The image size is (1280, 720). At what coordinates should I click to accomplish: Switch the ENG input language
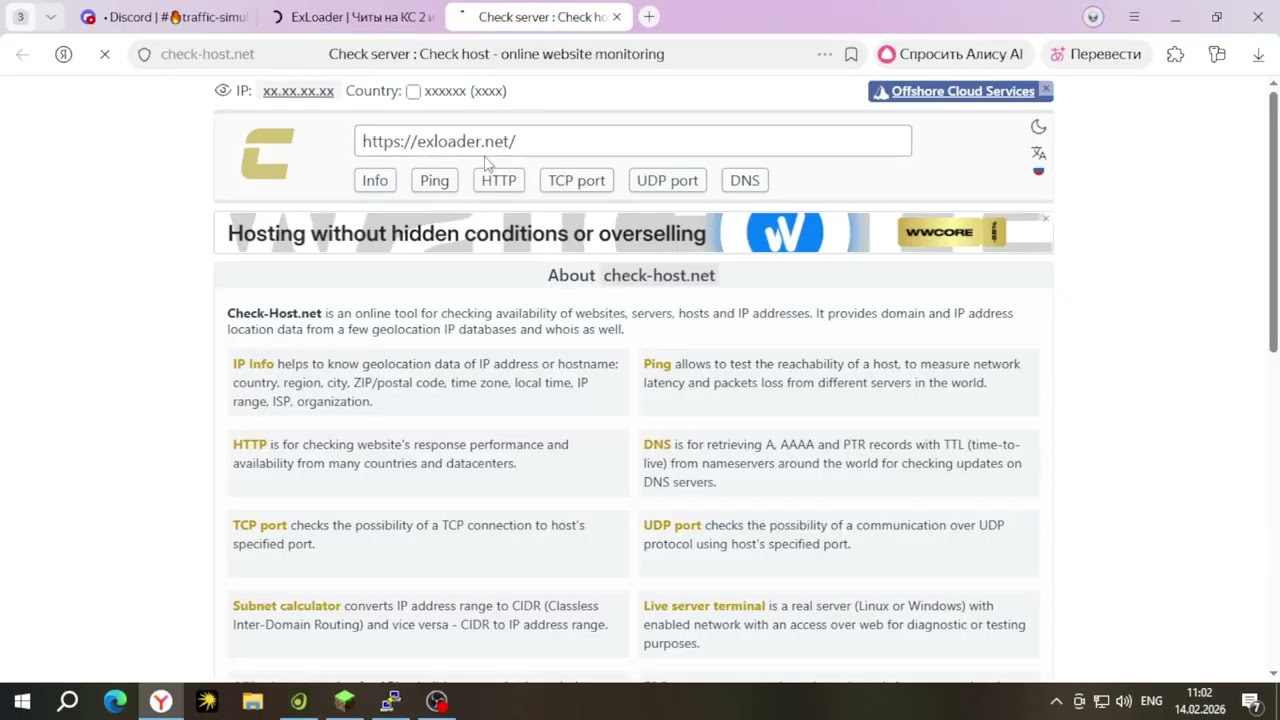coord(1151,701)
